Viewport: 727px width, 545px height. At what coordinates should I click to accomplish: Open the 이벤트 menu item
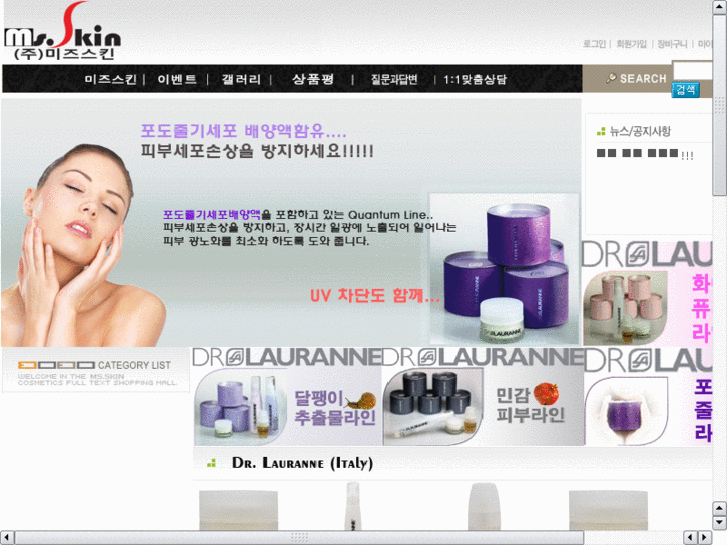tap(177, 79)
